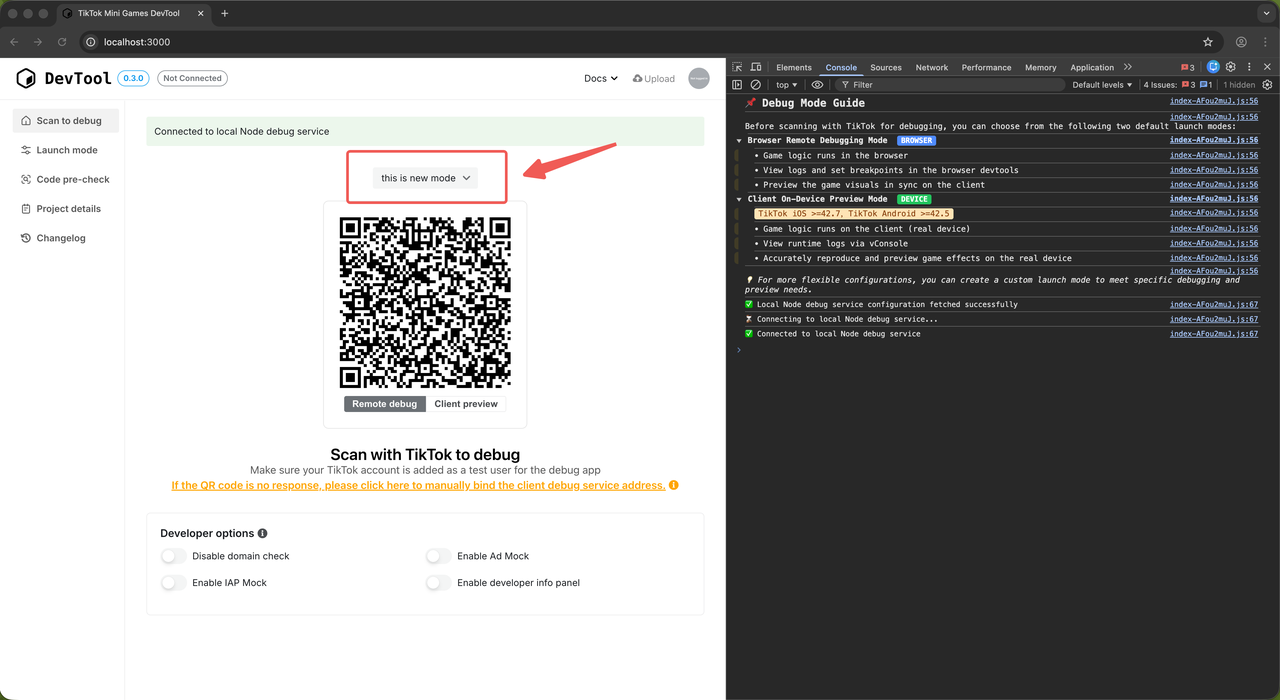Clear console with the clear icon
The width and height of the screenshot is (1280, 700).
coord(756,85)
